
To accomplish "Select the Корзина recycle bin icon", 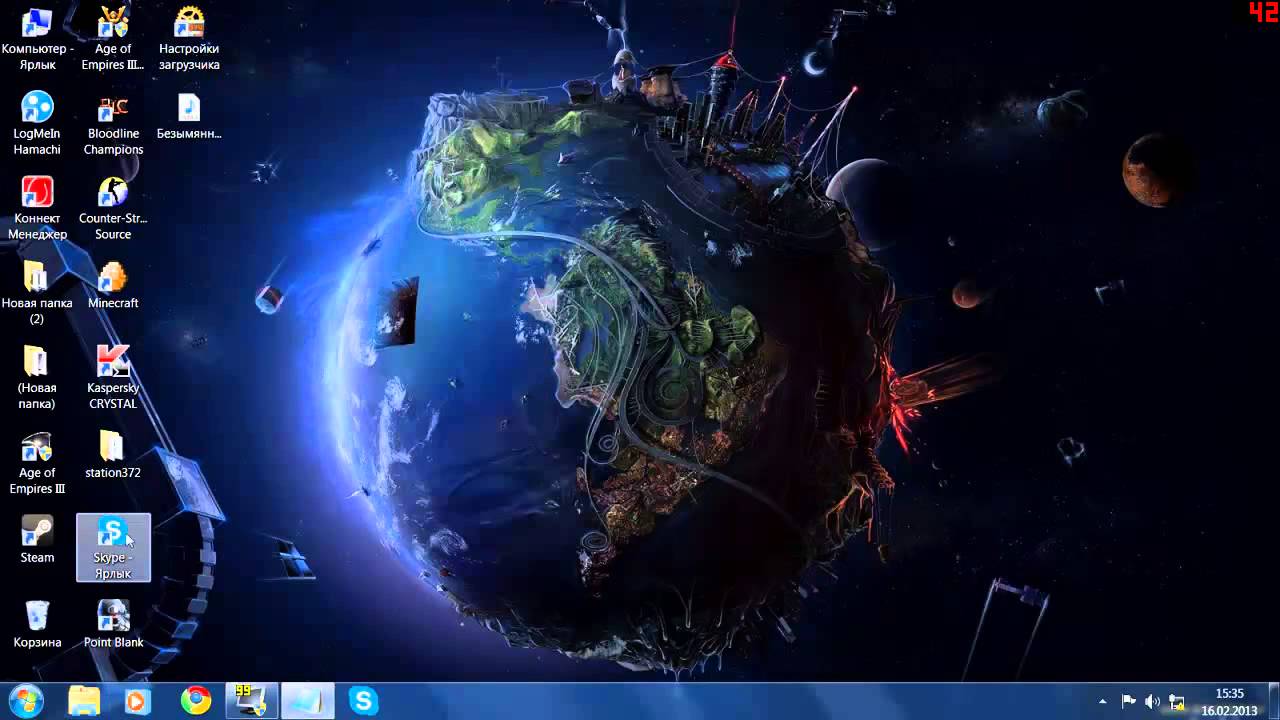I will coord(37,625).
